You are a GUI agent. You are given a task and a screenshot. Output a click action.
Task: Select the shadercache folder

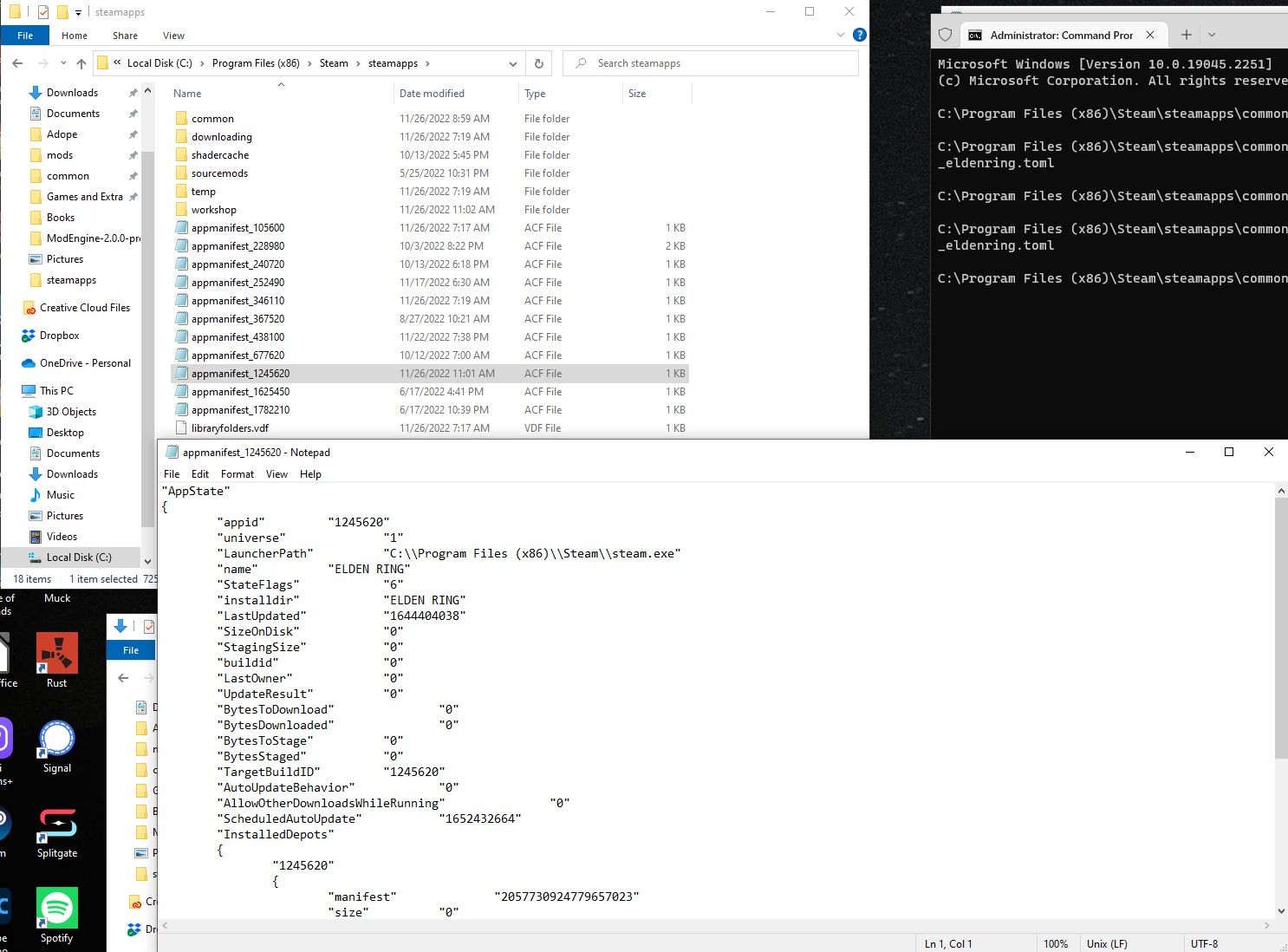pyautogui.click(x=220, y=155)
